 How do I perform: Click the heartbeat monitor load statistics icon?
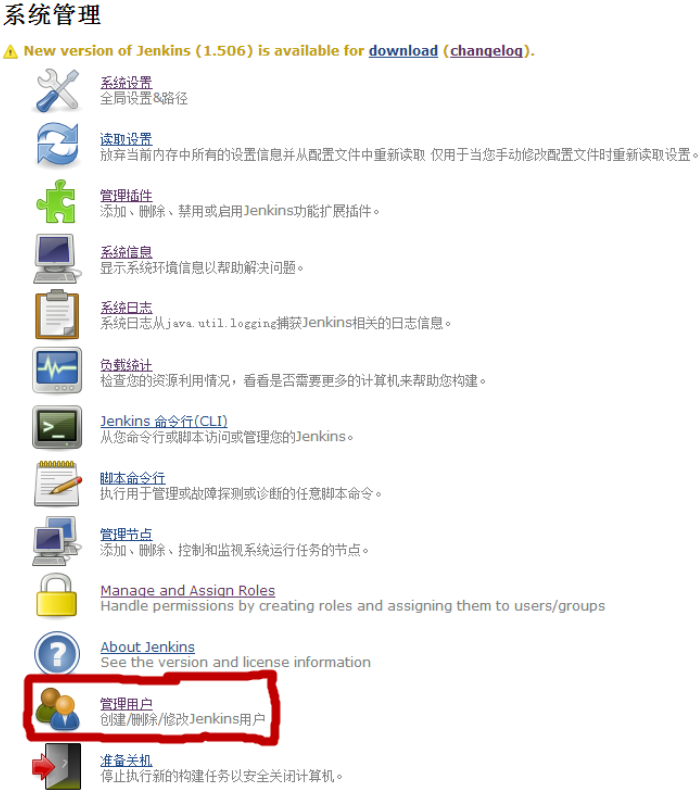[x=57, y=371]
